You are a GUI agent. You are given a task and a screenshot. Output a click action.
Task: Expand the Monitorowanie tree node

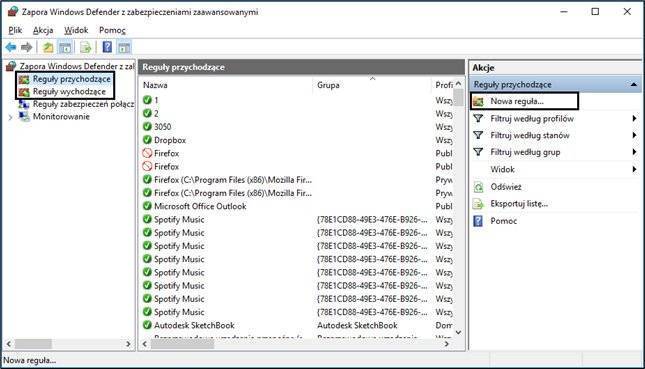point(10,117)
